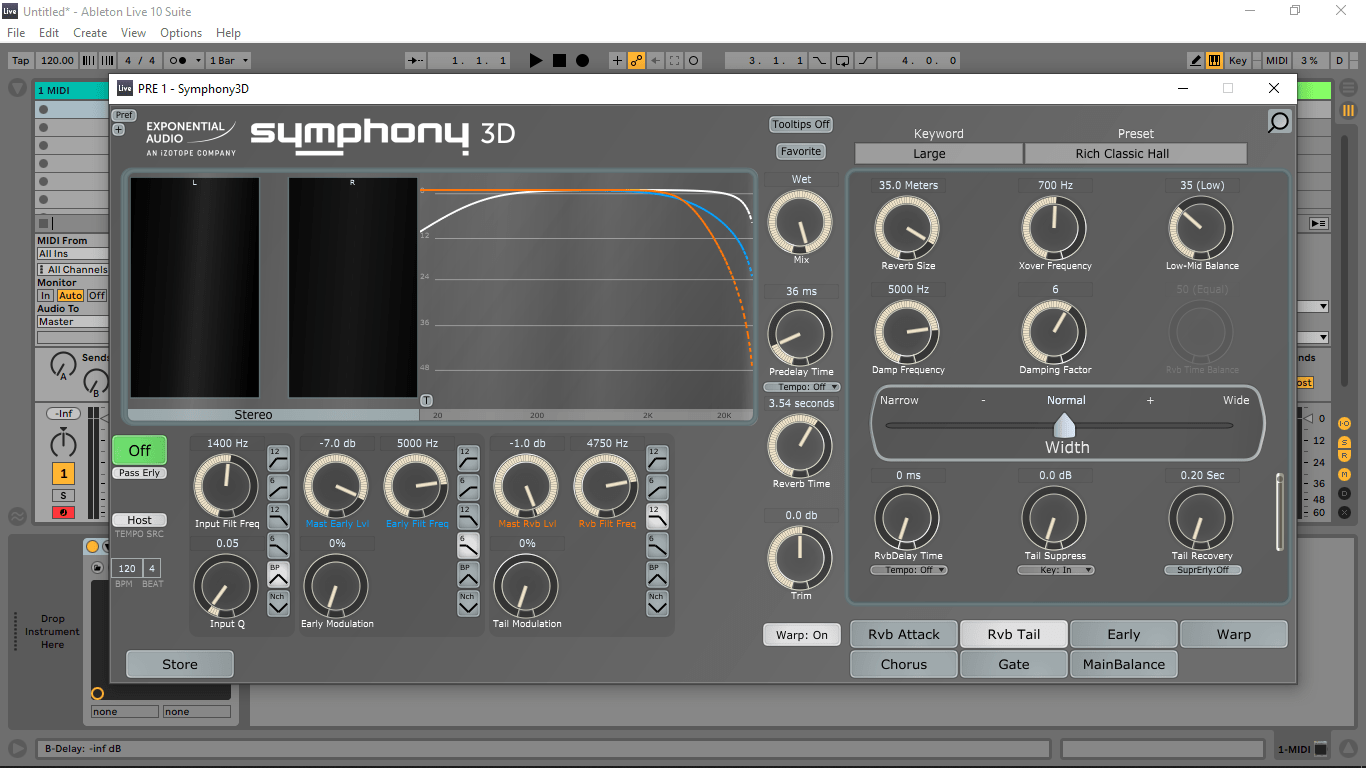
Task: Toggle the green Off bypass button
Action: 139,451
